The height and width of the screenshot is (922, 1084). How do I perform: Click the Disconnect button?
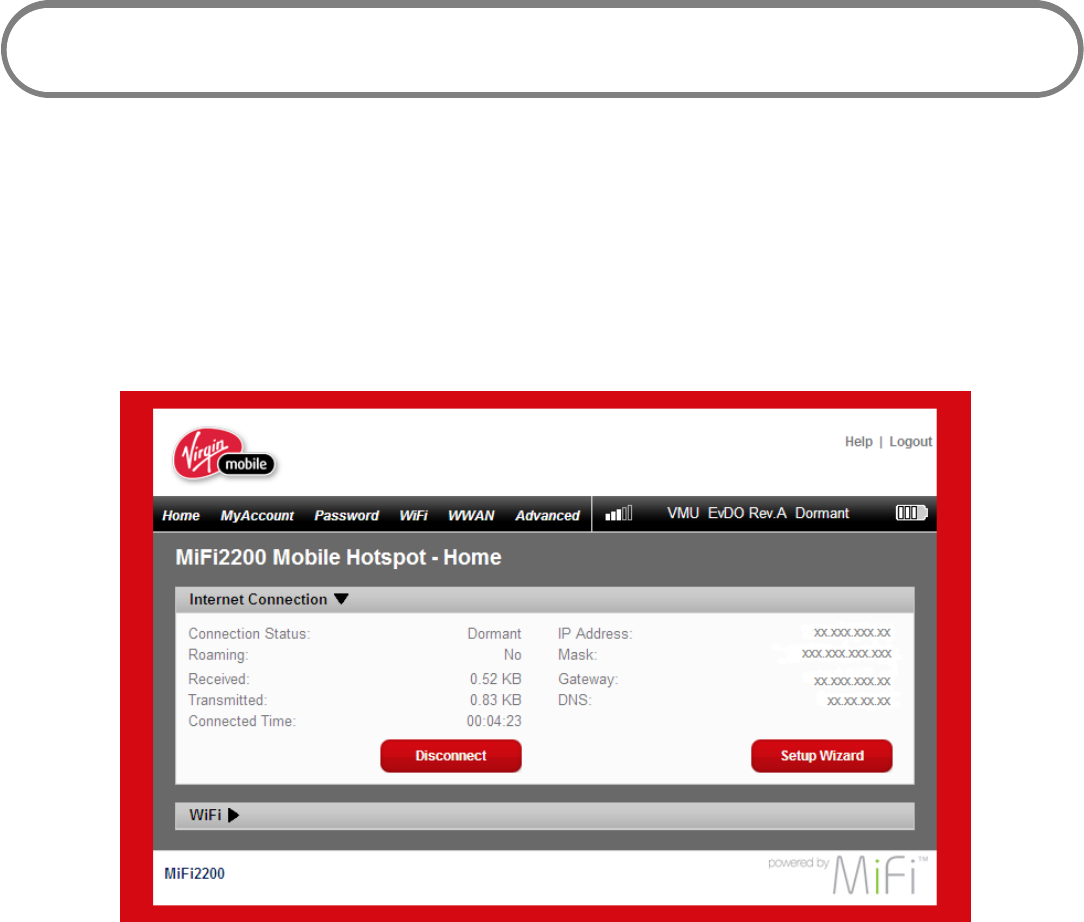click(451, 756)
